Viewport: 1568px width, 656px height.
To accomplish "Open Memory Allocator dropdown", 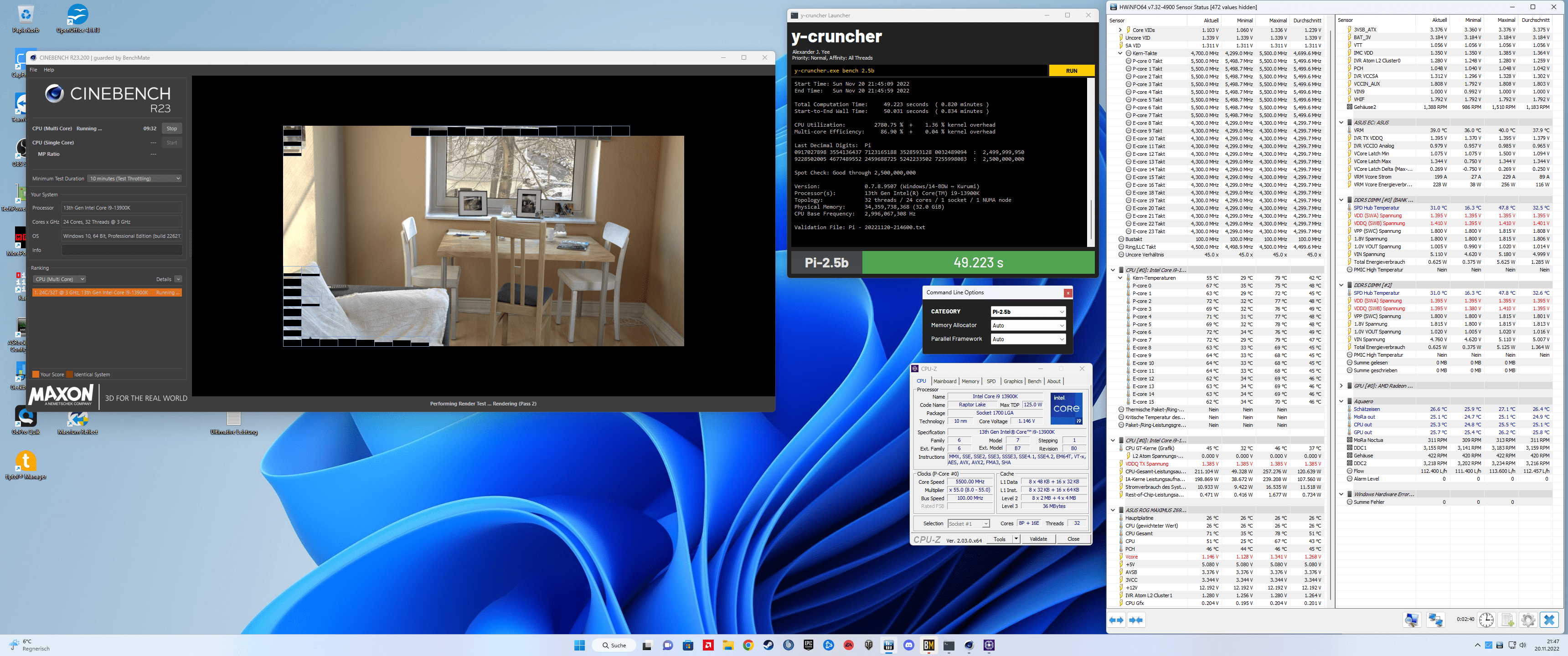I will (x=1028, y=326).
